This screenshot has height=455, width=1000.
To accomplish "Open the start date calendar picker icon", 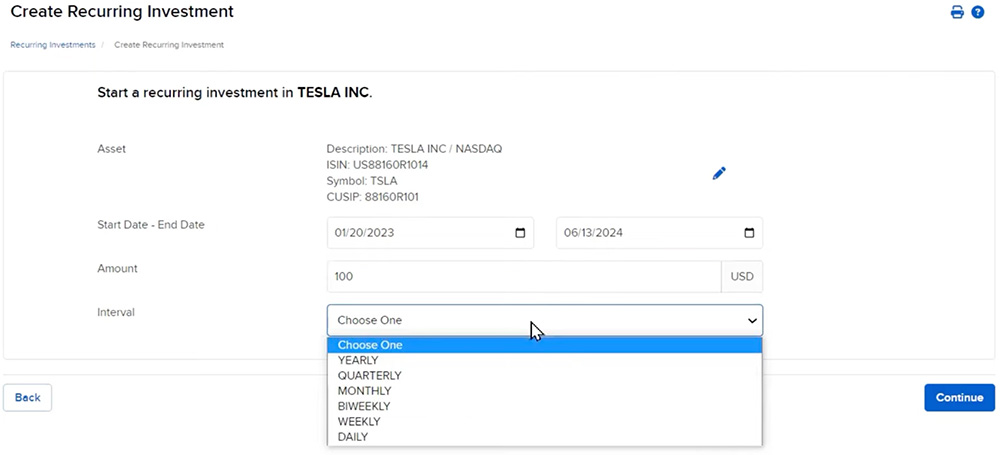I will pos(520,233).
